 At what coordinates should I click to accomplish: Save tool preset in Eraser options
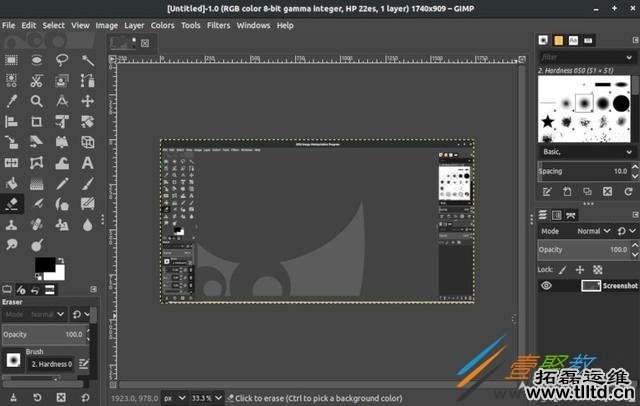click(13, 397)
